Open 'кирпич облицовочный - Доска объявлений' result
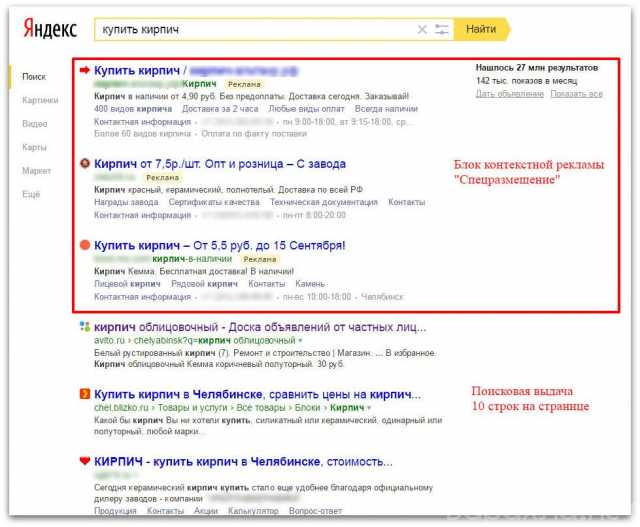Screen dimensions: 640x527 pos(260,327)
